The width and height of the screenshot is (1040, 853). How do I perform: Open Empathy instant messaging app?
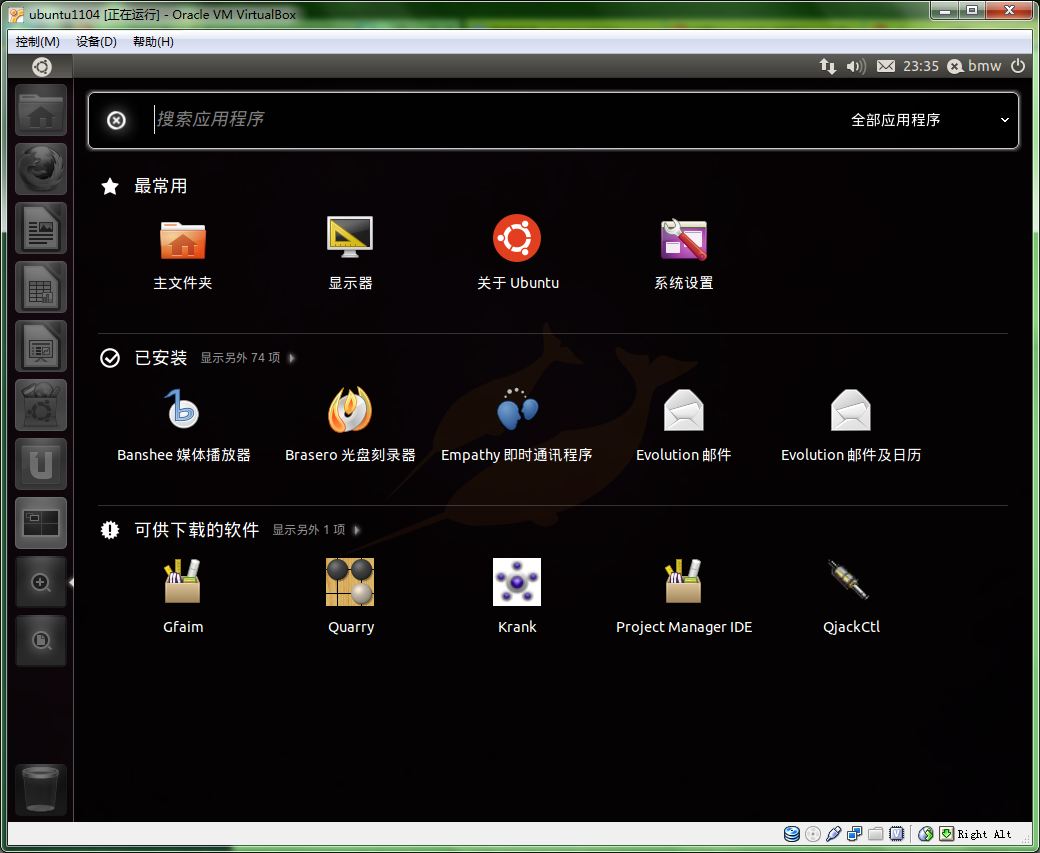[x=517, y=411]
